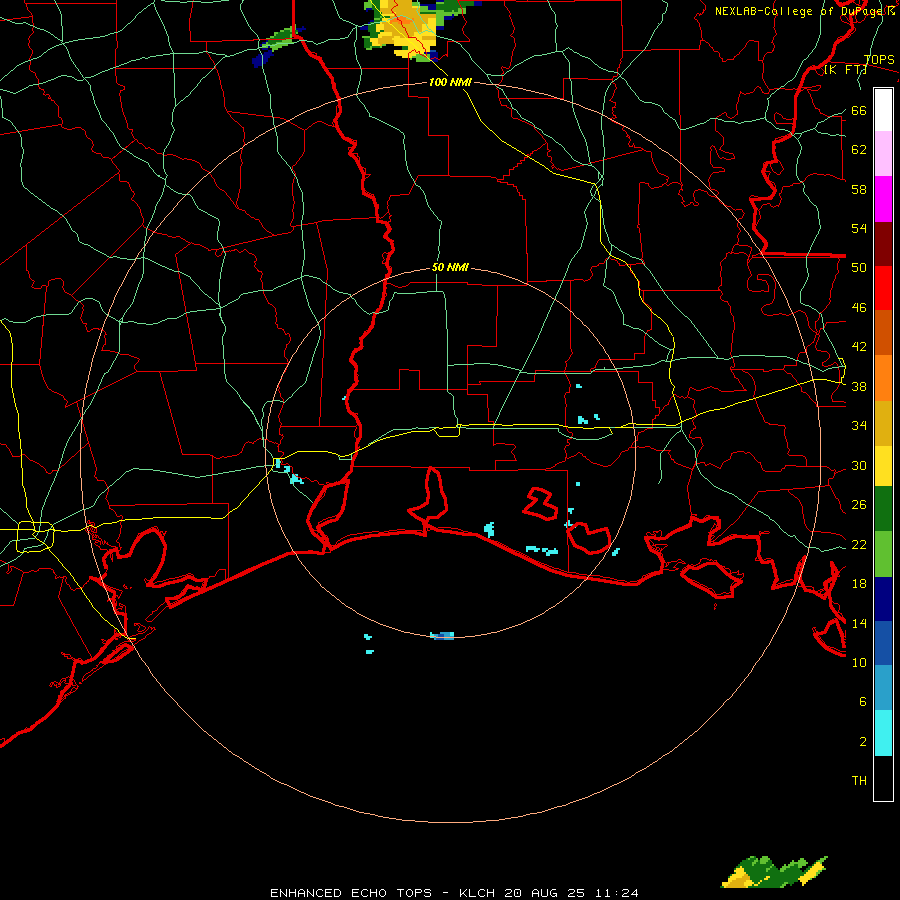This screenshot has height=900, width=900.
Task: Select the navy blue legend swatch
Action: pyautogui.click(x=883, y=599)
